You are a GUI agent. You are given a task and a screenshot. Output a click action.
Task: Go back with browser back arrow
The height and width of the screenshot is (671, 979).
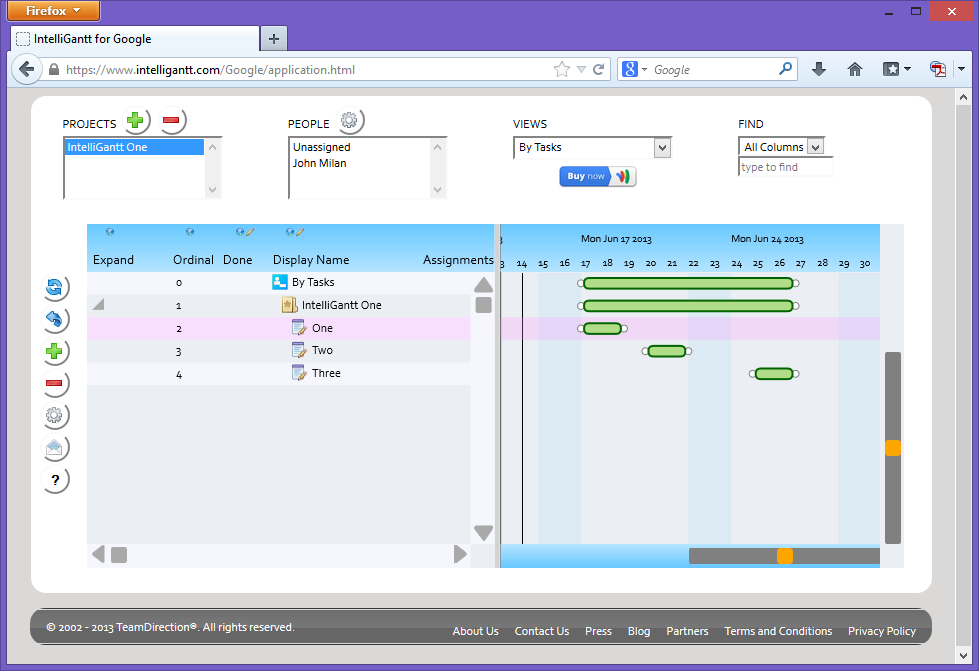pos(26,69)
